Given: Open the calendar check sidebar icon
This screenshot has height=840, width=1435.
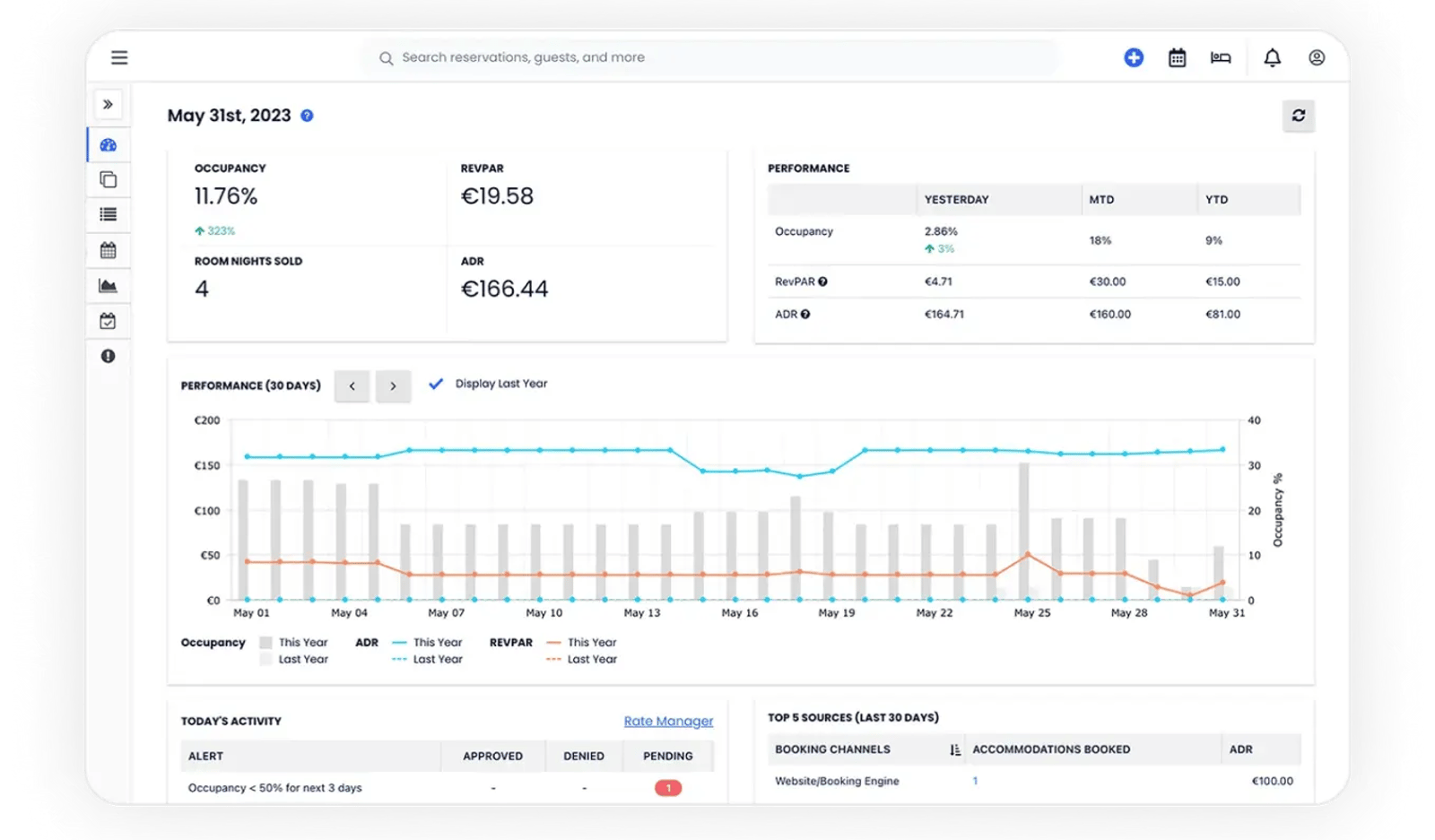Looking at the screenshot, I should (x=109, y=321).
